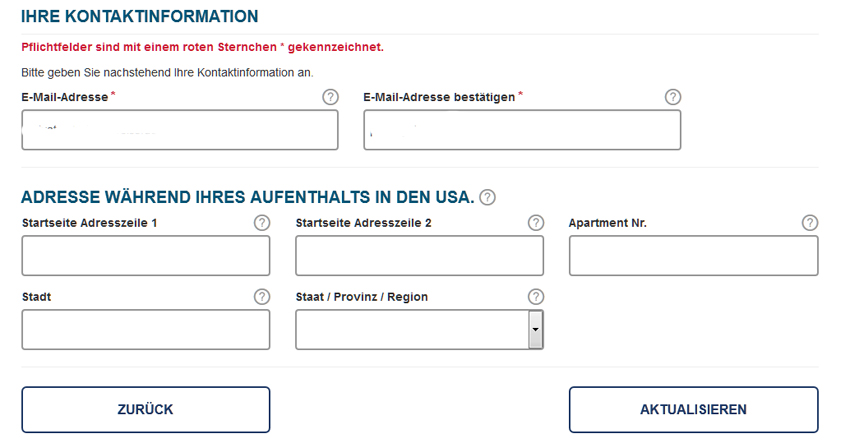Show help for Stadt field

coord(262,297)
